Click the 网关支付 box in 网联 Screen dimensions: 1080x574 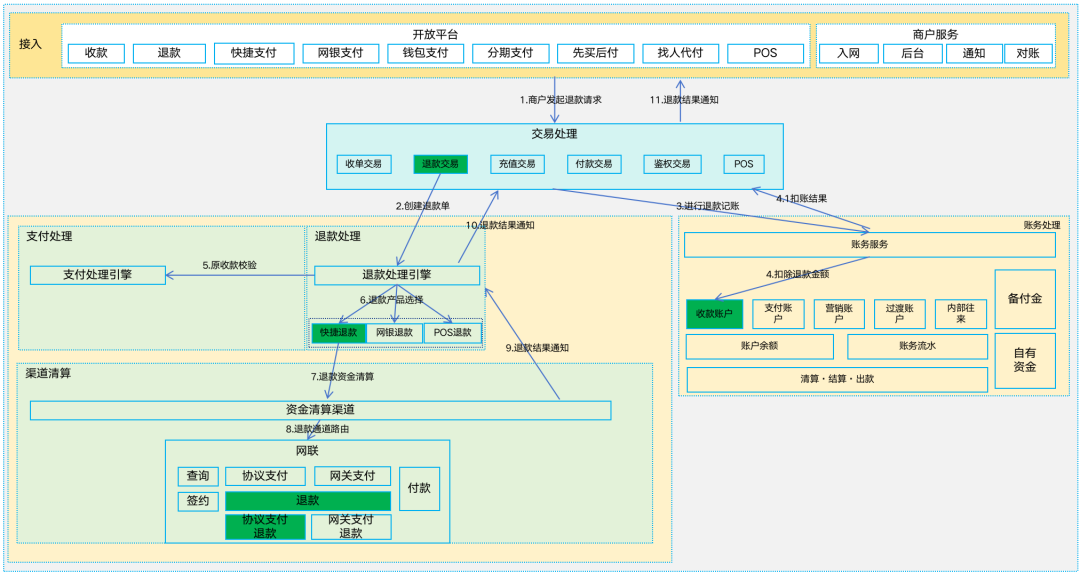[353, 476]
